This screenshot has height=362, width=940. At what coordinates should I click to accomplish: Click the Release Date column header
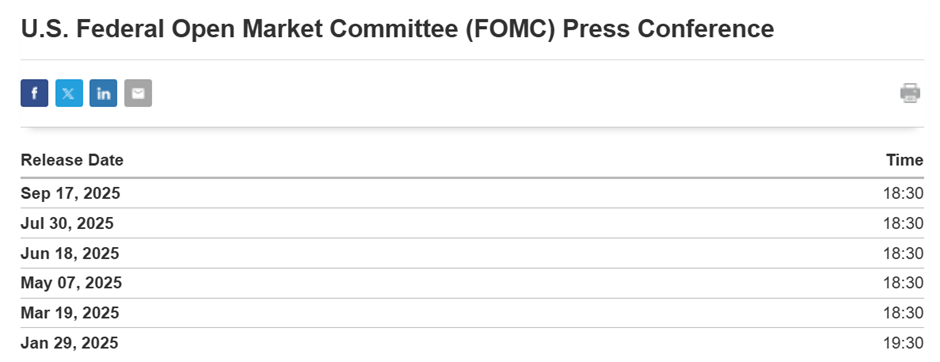[72, 160]
